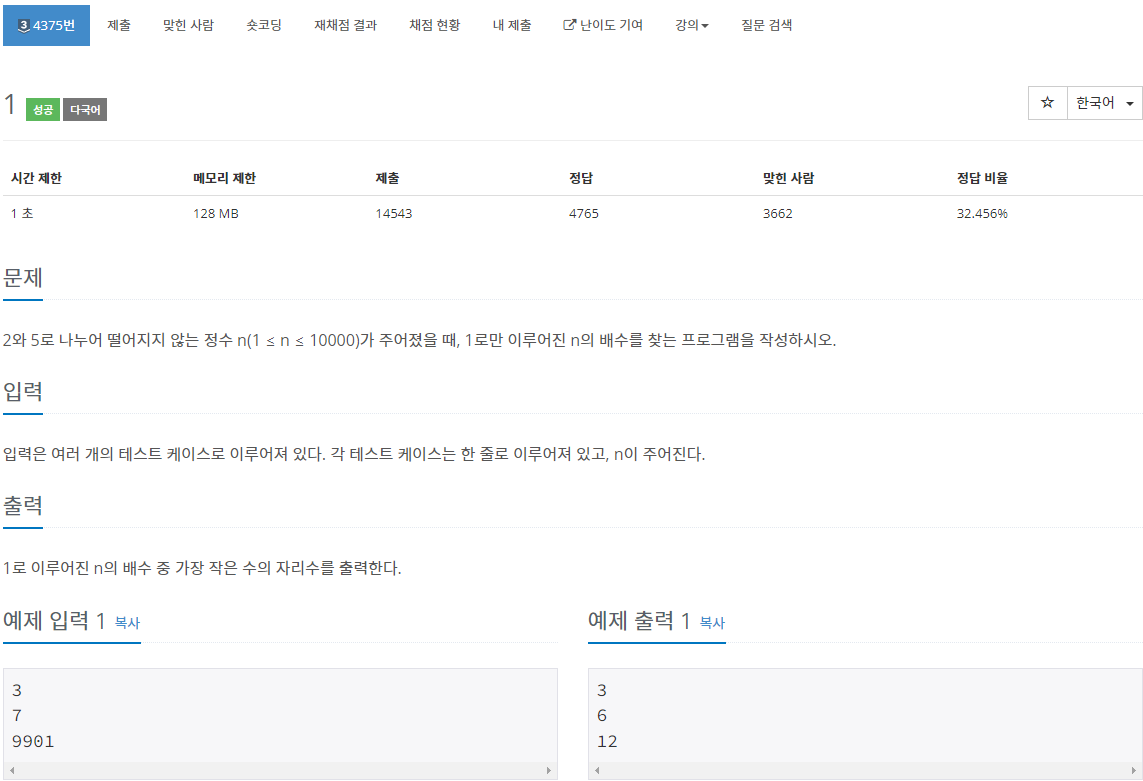Click the green 성공 badge

[x=43, y=109]
